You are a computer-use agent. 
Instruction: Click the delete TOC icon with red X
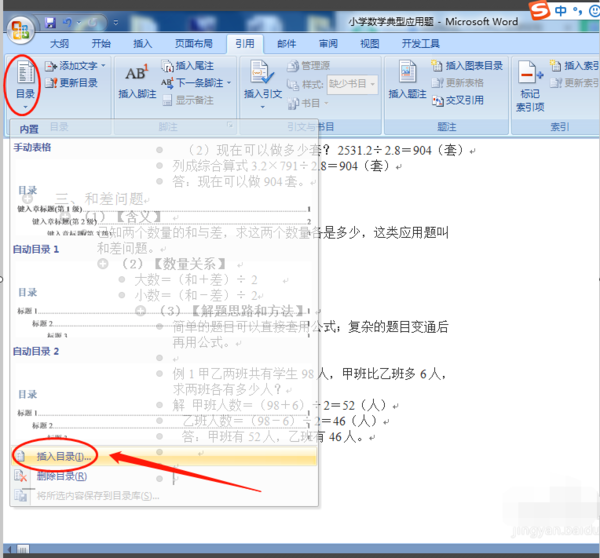click(21, 476)
